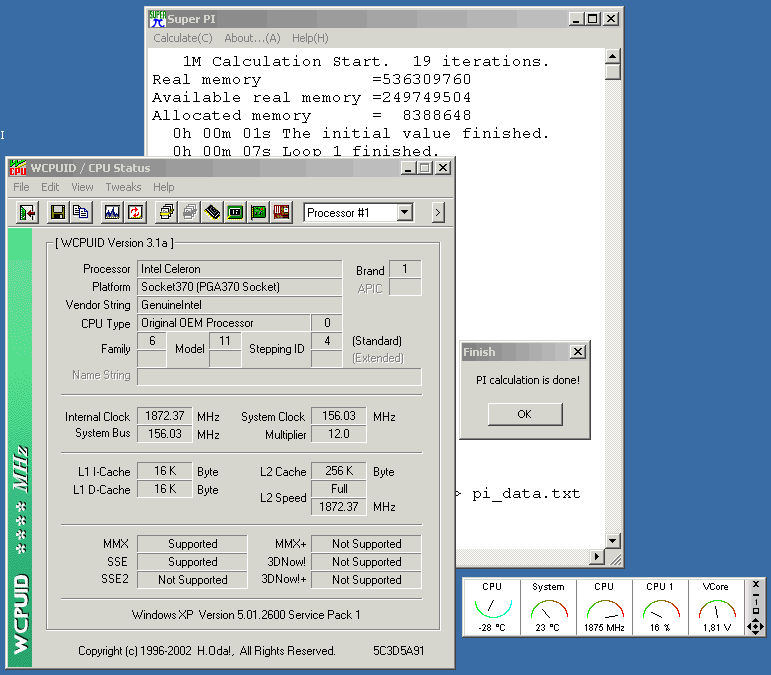Click the move arrows icon on monitor widget

756,627
